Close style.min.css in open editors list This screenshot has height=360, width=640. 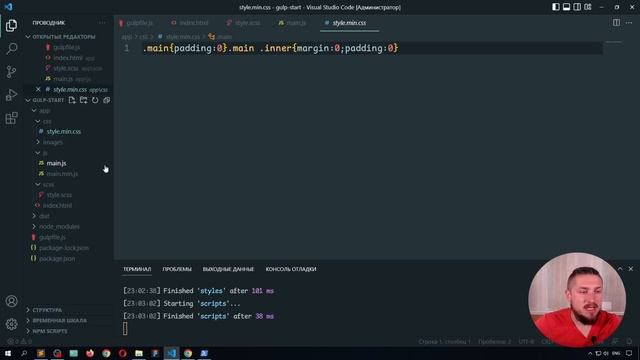tap(38, 89)
